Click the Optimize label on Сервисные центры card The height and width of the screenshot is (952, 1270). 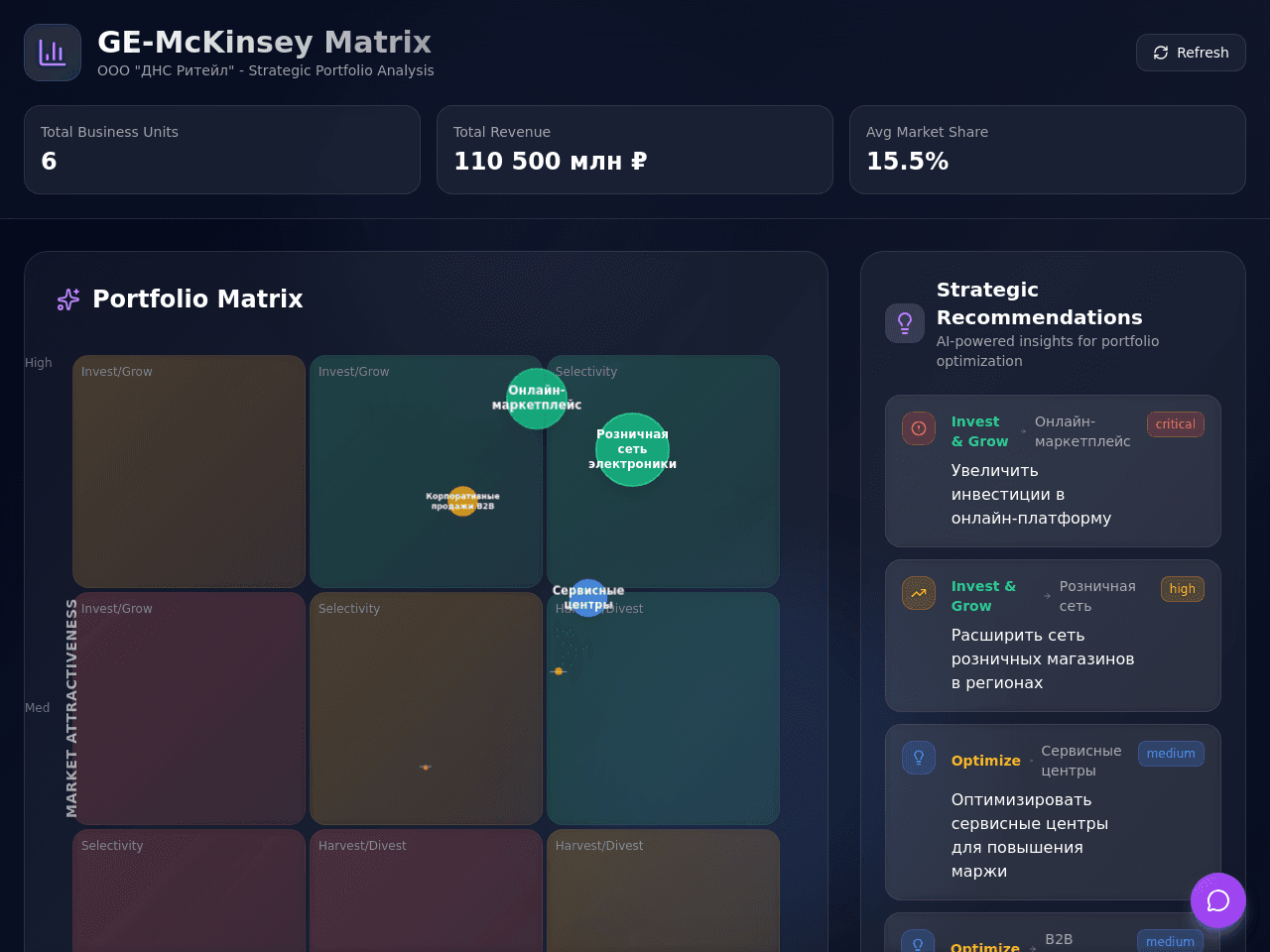point(986,761)
